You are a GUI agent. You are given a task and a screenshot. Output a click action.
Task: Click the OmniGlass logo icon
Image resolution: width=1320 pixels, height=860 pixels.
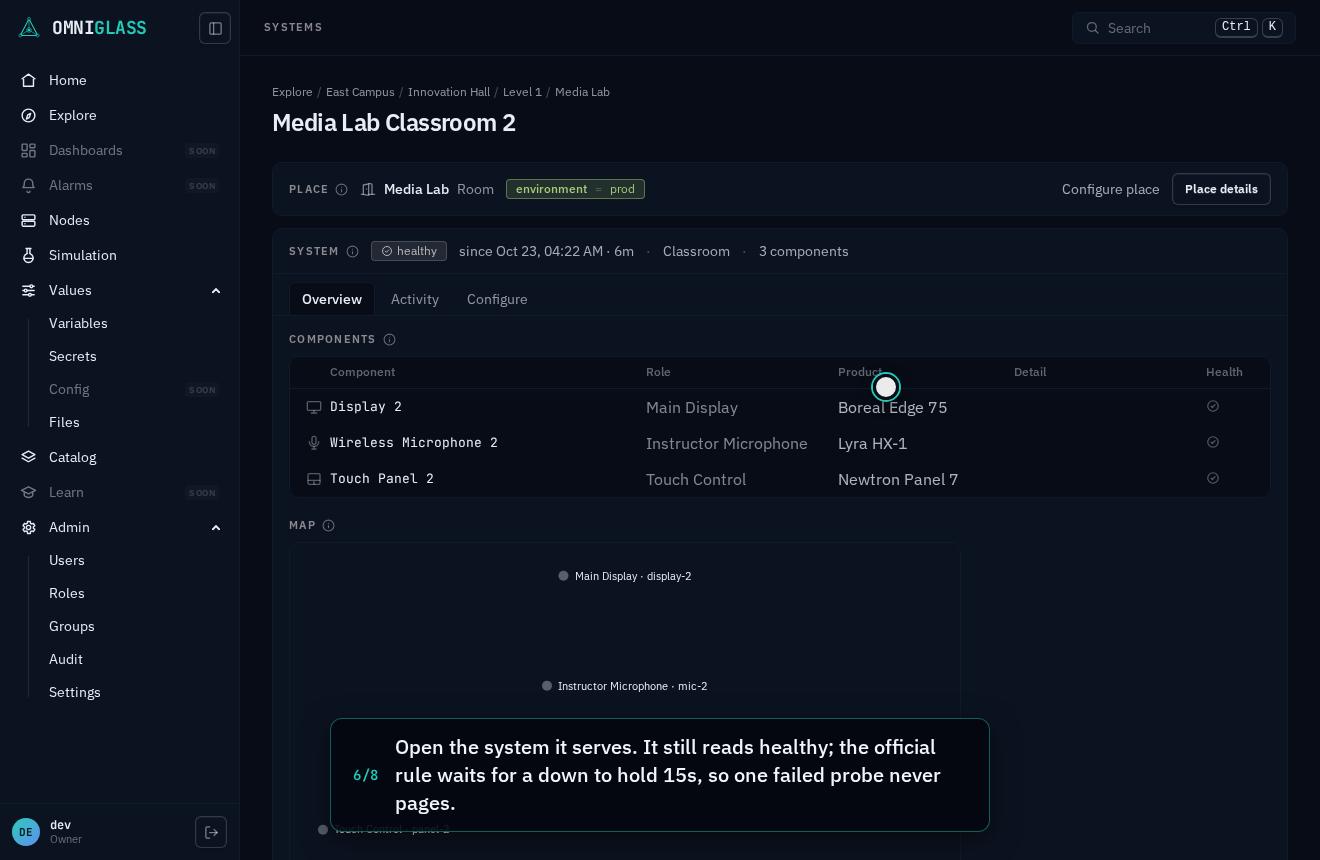29,28
